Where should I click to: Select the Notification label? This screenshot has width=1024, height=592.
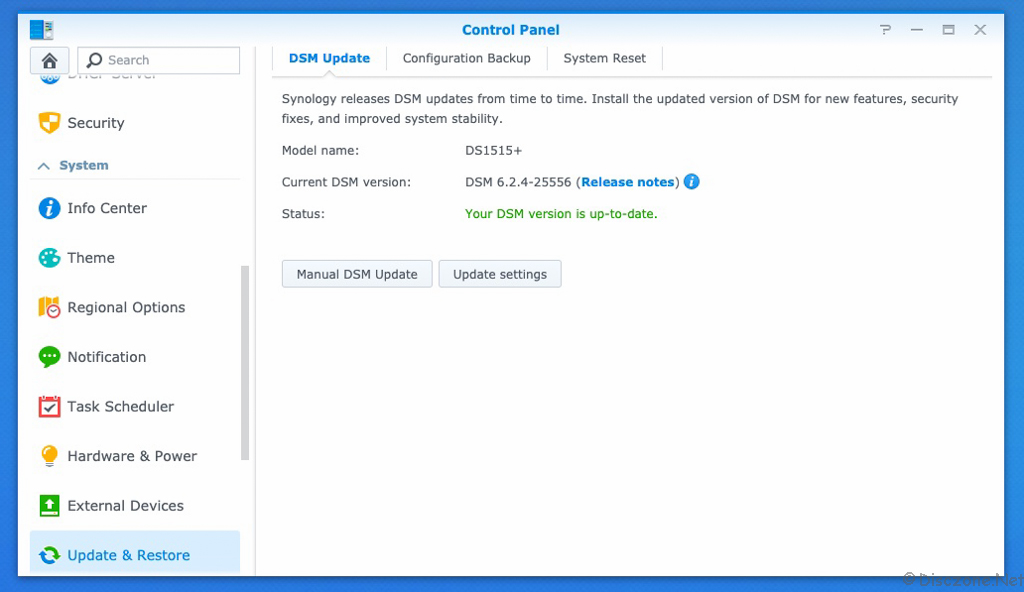pos(106,357)
